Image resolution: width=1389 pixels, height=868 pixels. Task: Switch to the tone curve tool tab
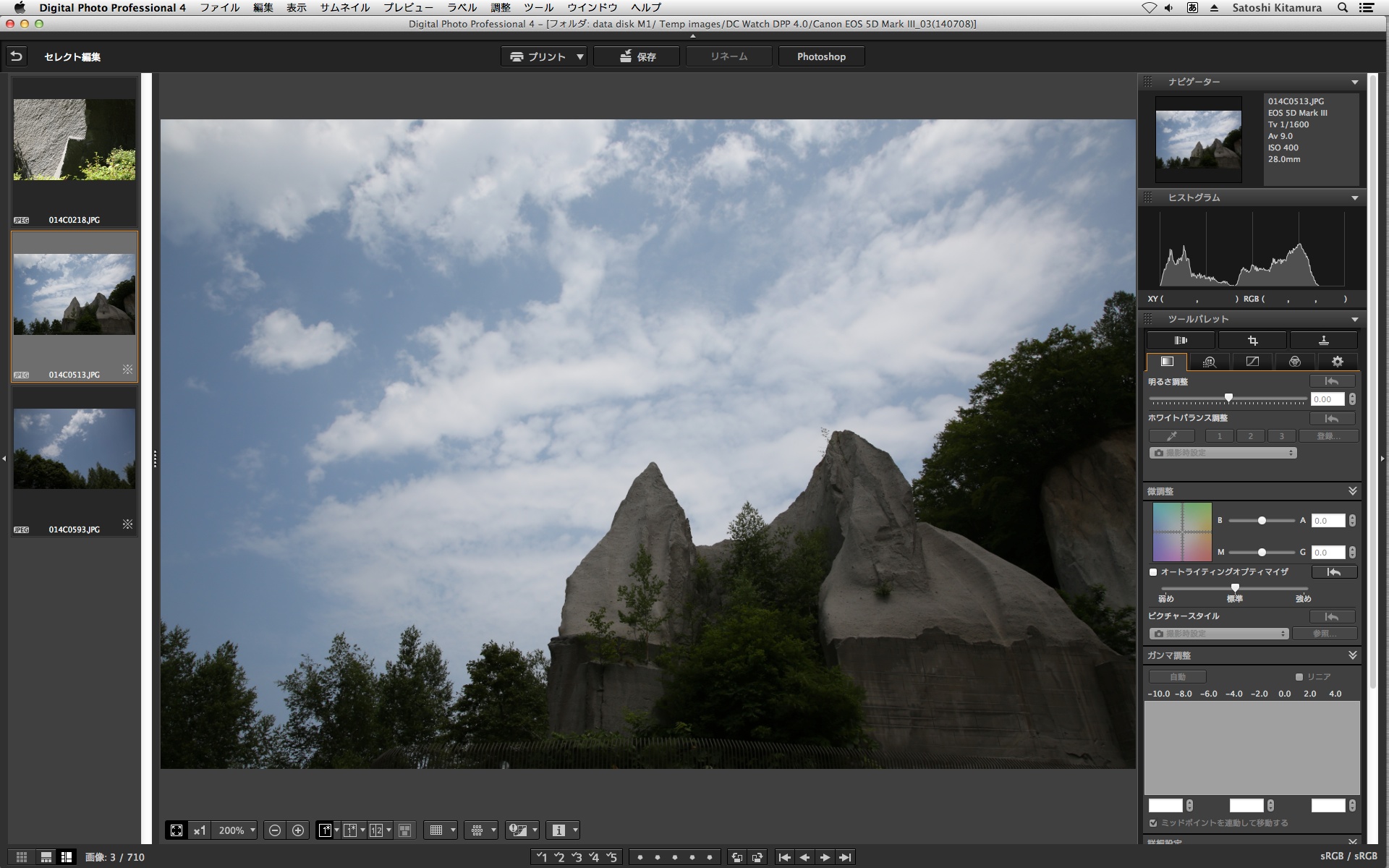tap(1252, 362)
